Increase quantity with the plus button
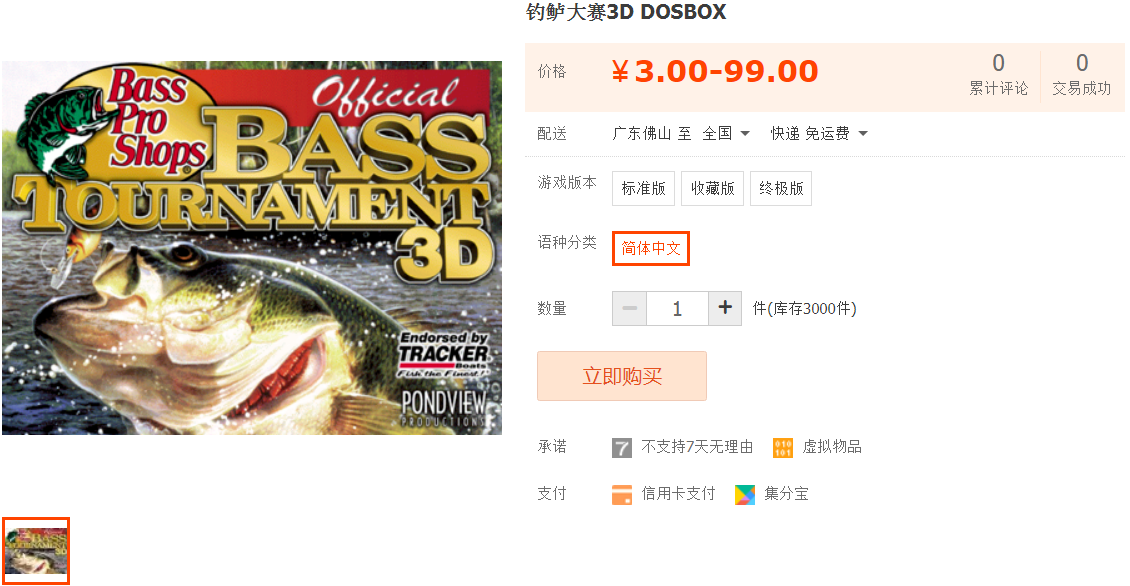 [x=725, y=308]
